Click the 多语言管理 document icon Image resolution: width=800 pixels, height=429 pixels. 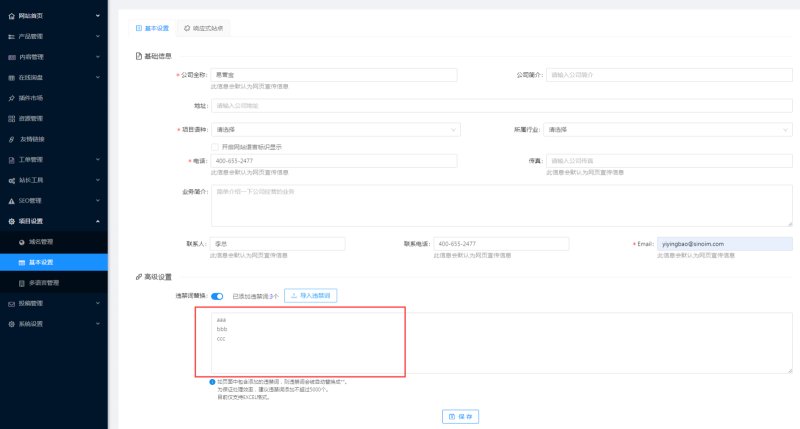(21, 282)
